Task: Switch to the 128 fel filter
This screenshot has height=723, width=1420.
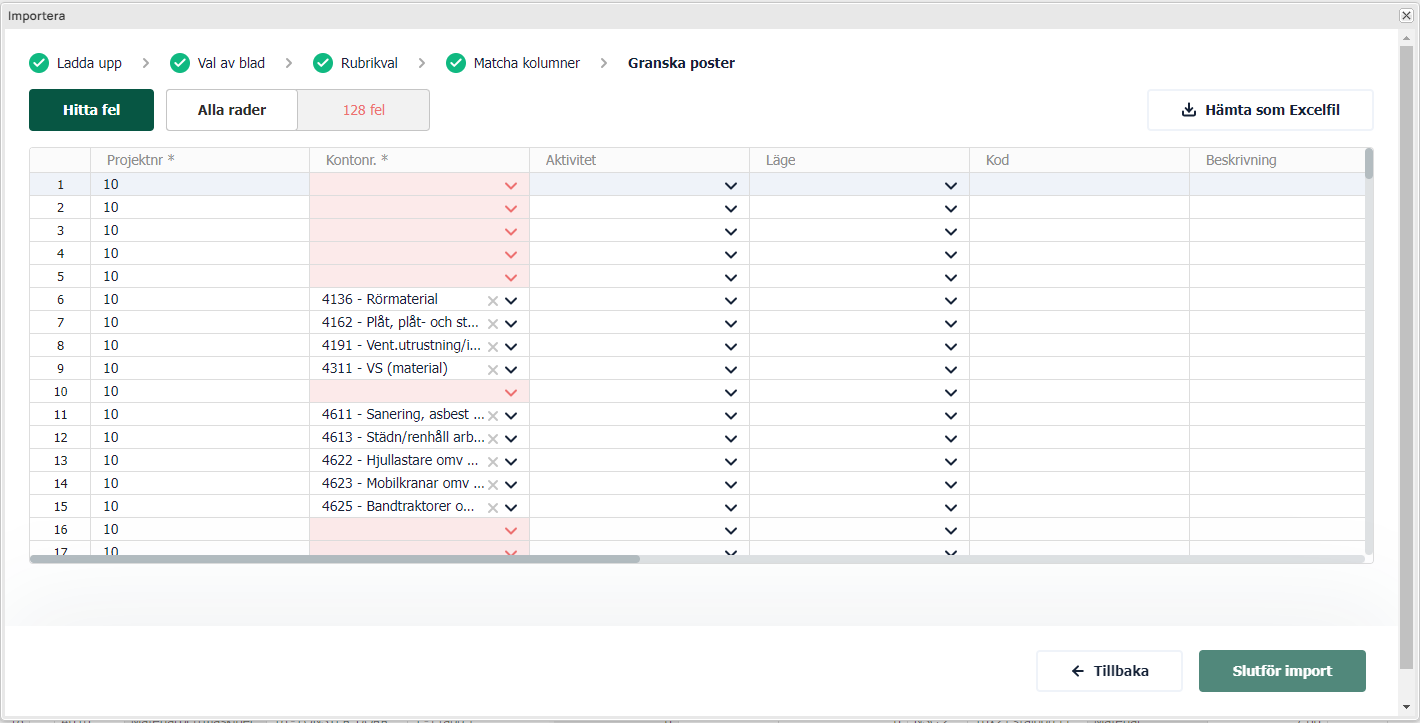Action: (x=363, y=110)
